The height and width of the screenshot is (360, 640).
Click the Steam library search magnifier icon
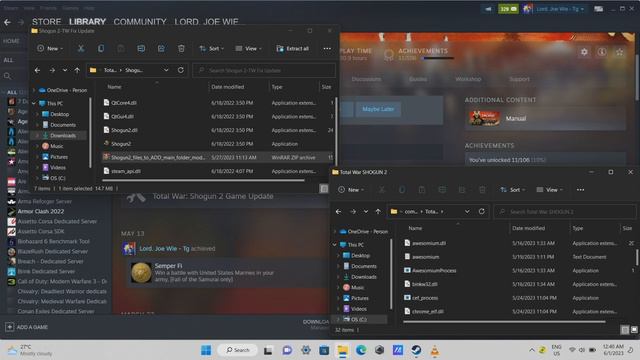[x=7, y=76]
